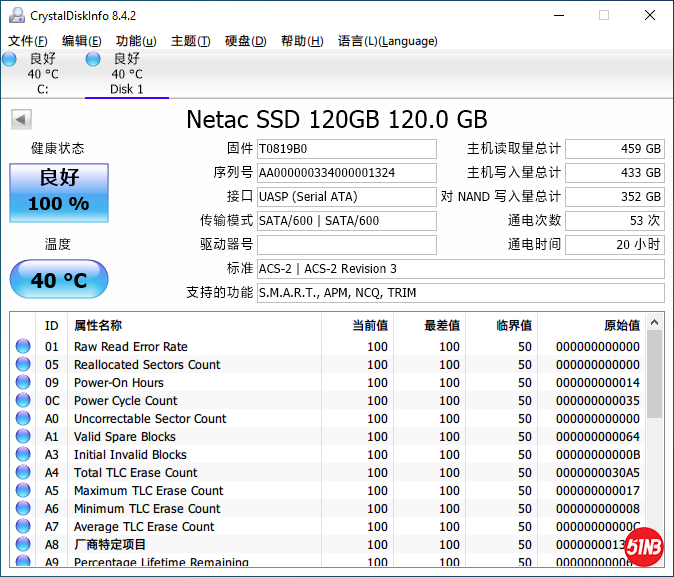Click the firmware field T0819B0
674x577 pixels.
point(346,149)
